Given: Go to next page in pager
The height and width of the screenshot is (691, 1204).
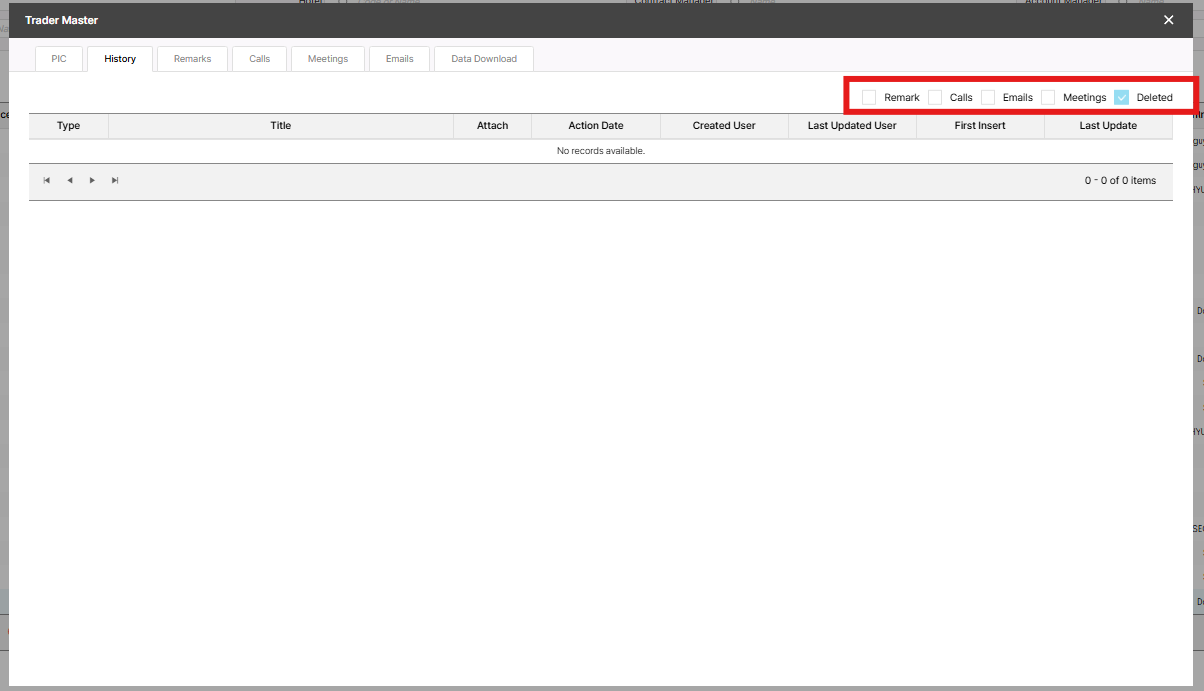Looking at the screenshot, I should 92,180.
